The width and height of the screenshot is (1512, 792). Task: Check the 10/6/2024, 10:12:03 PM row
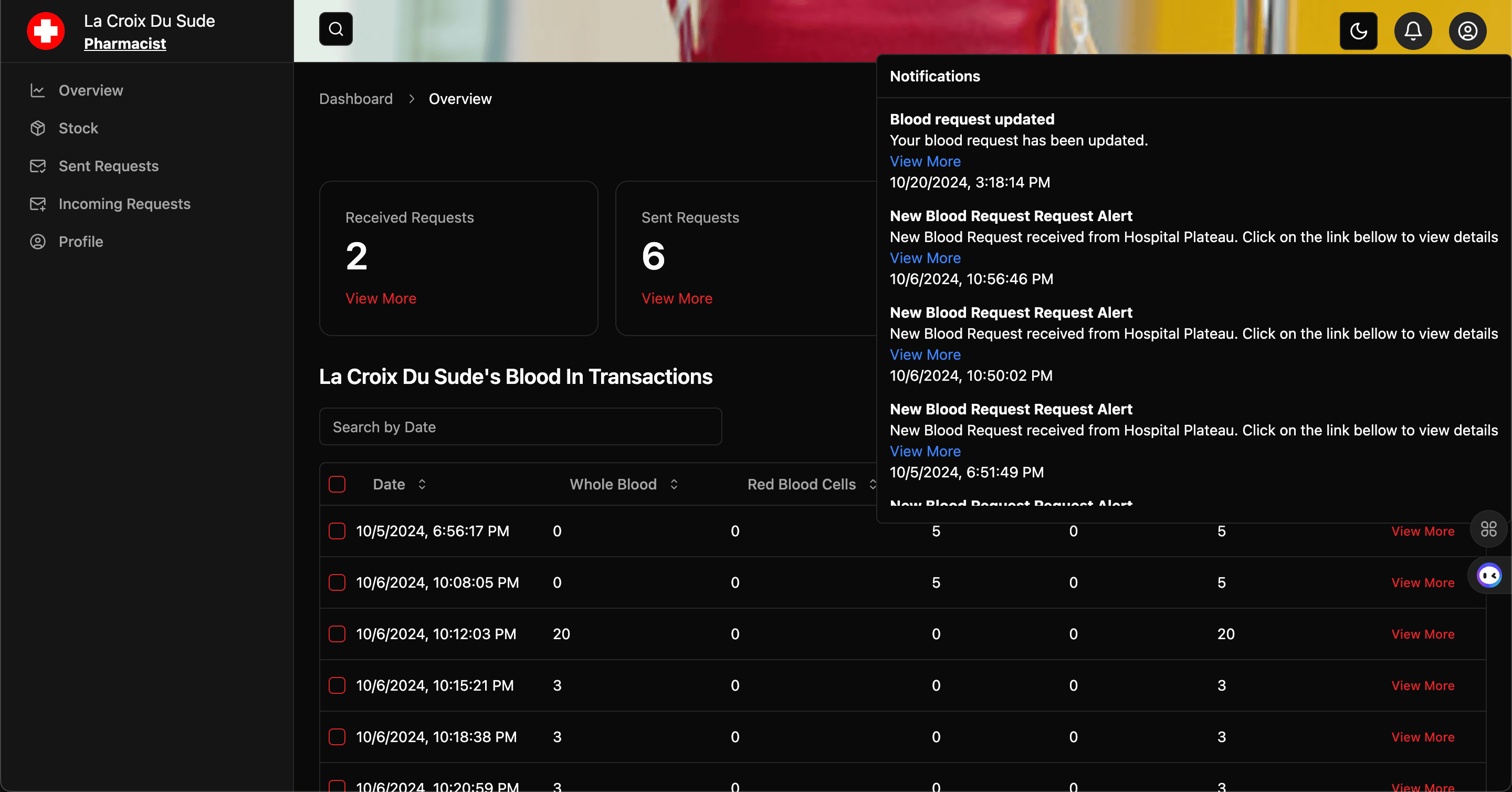pyautogui.click(x=337, y=634)
